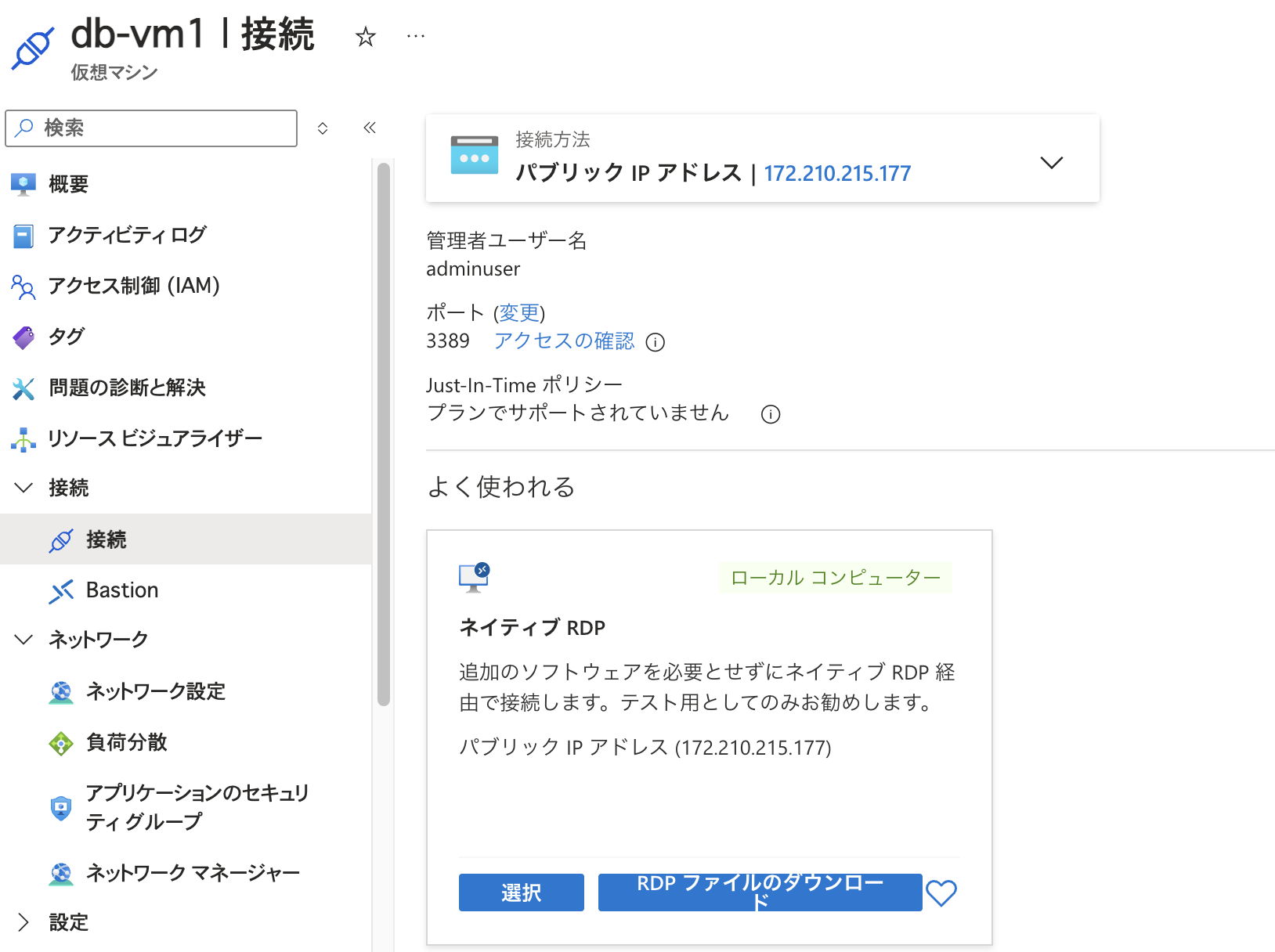Click inside the 検索 search field
Image resolution: width=1275 pixels, height=952 pixels.
[151, 128]
